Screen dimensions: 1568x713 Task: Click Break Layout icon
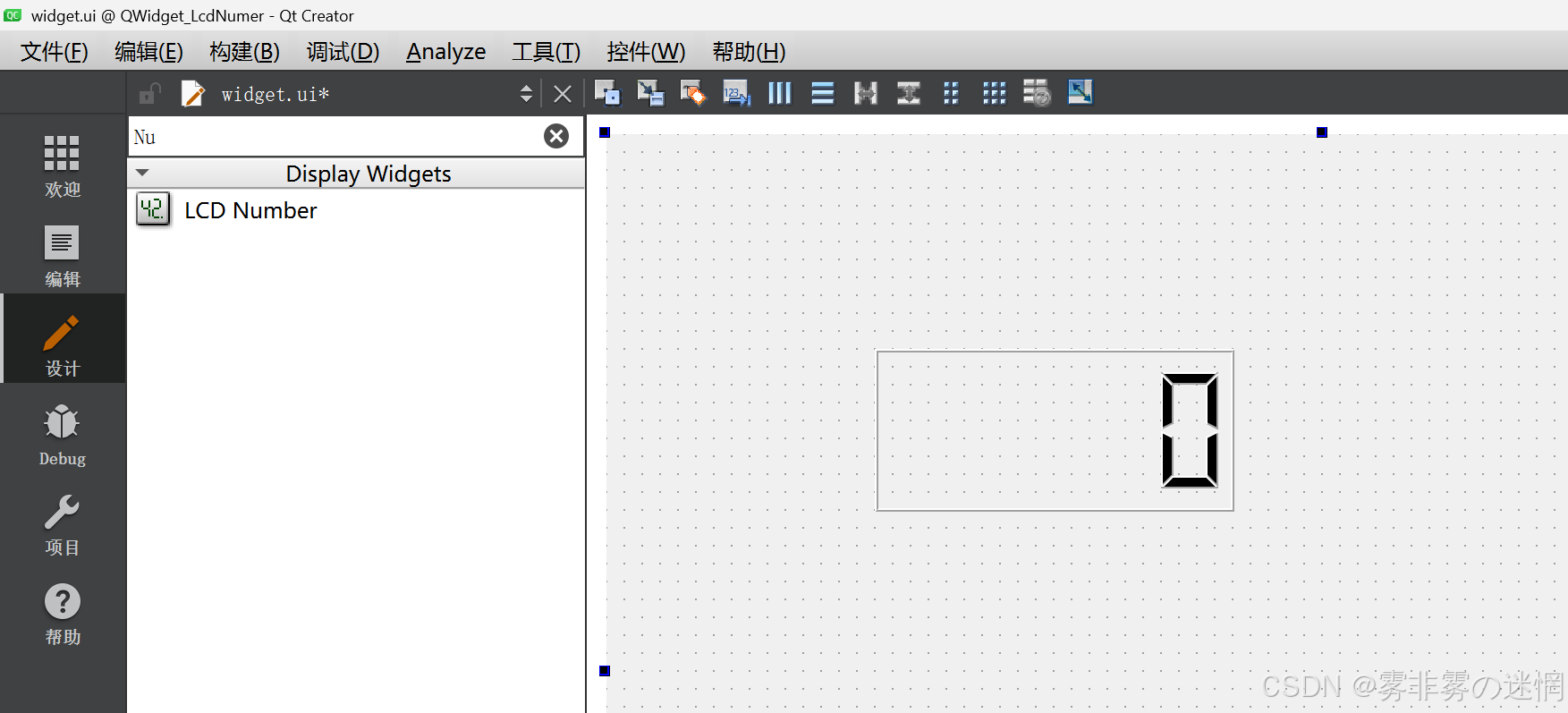(x=1037, y=92)
